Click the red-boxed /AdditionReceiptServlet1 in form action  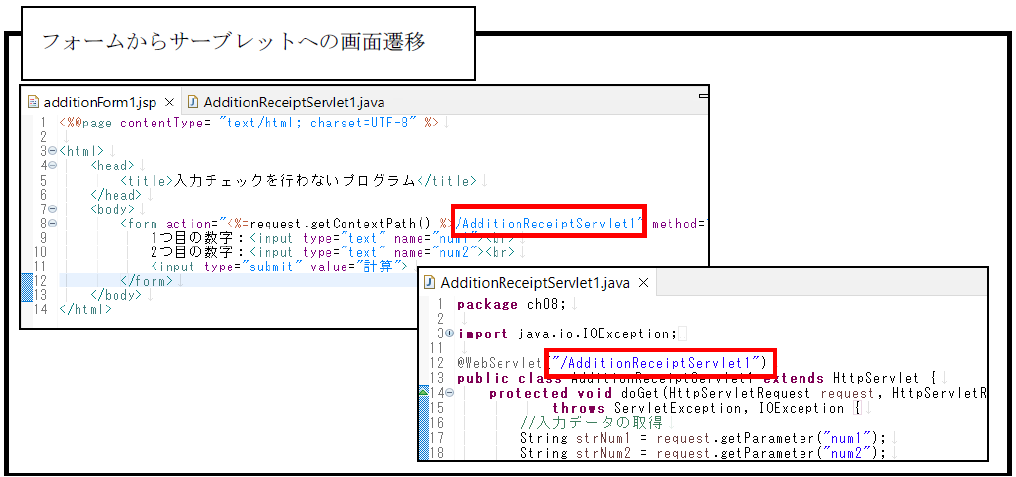pyautogui.click(x=546, y=224)
